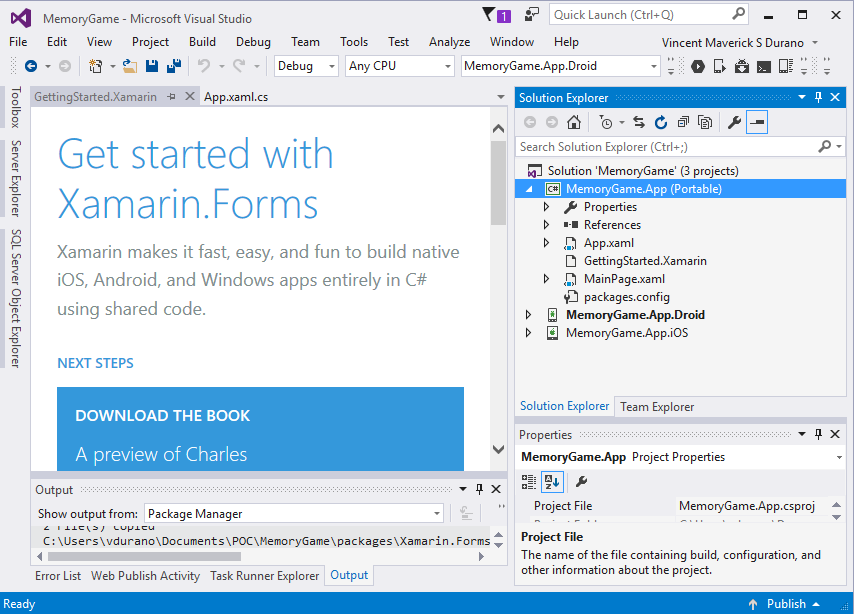Open the Vincent Maverick S Durano account dropdown
This screenshot has height=614, width=854.
coord(740,42)
